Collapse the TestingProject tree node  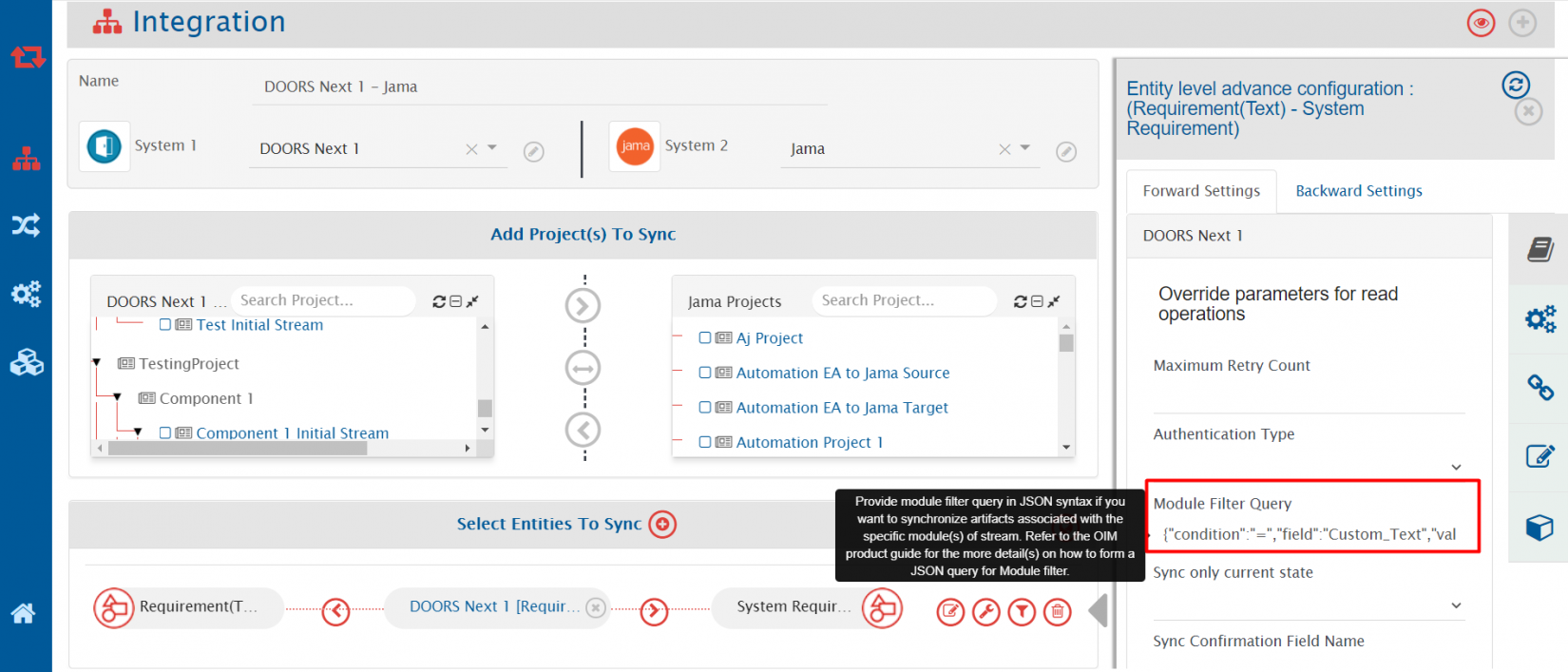[97, 363]
